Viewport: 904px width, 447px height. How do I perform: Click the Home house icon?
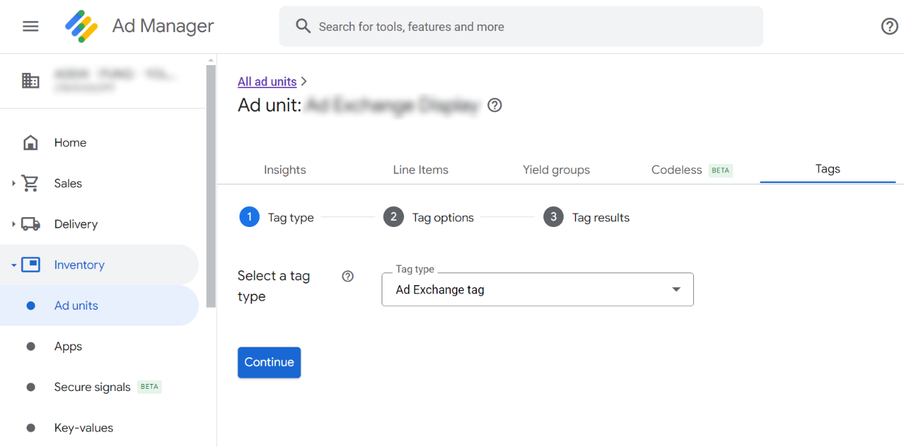(x=31, y=143)
